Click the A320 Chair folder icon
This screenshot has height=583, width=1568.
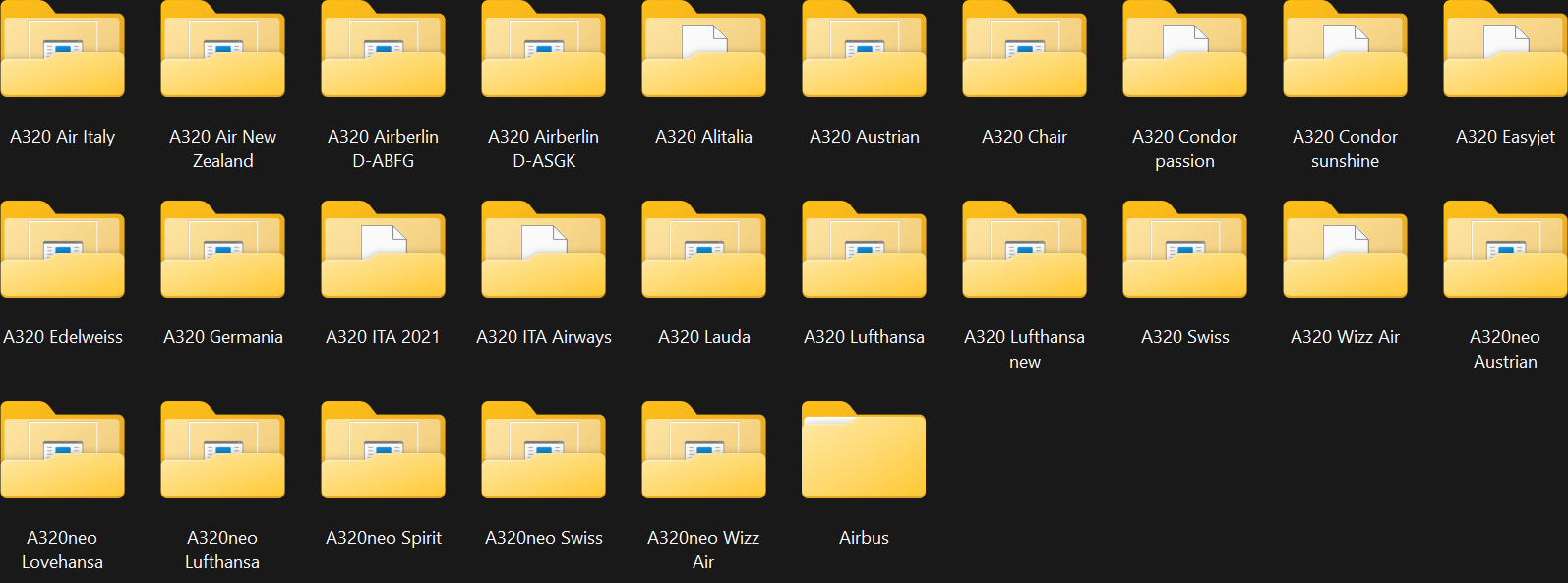tap(1025, 49)
